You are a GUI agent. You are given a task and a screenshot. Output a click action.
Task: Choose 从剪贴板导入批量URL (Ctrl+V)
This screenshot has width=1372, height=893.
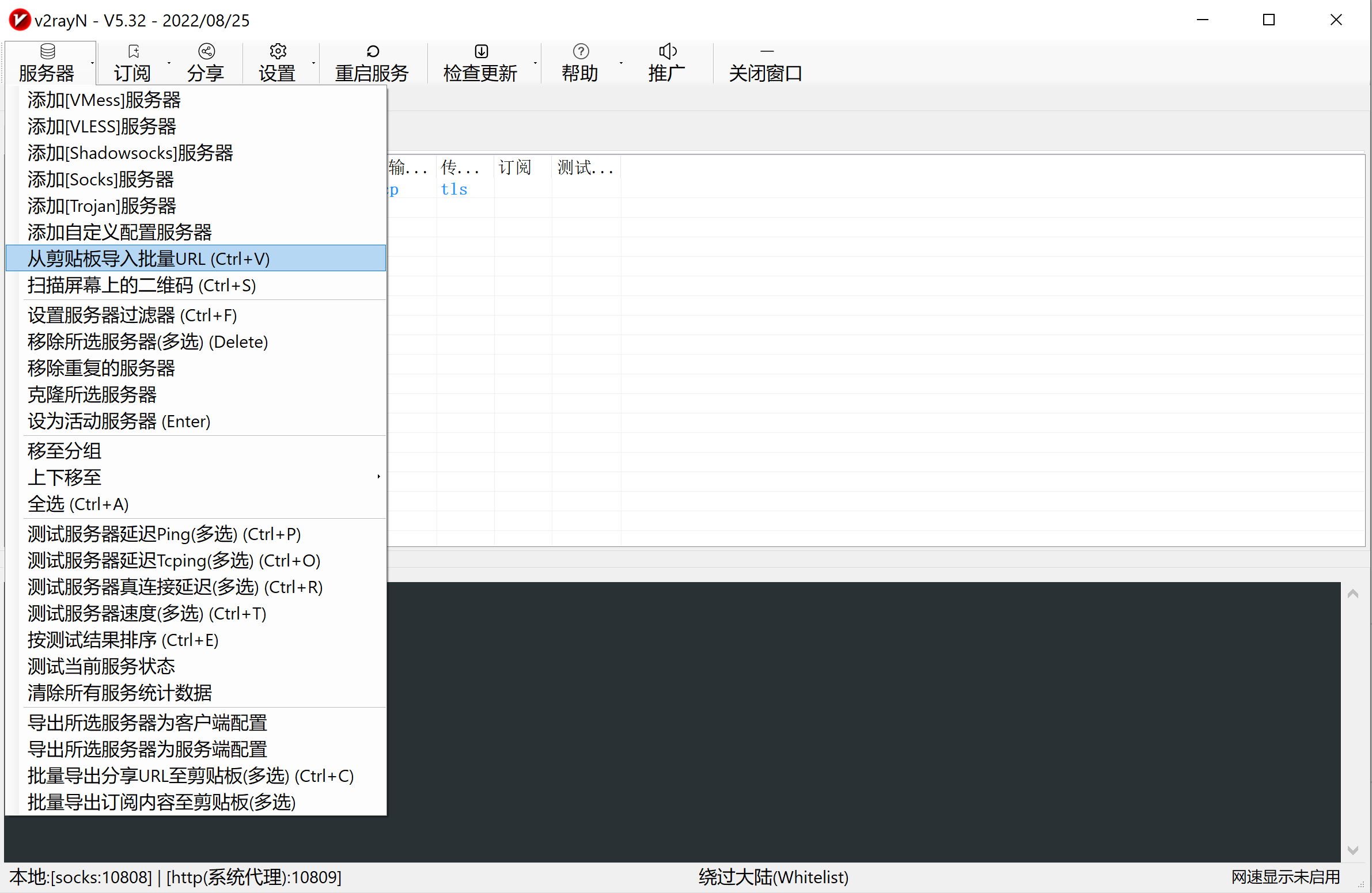pos(196,259)
